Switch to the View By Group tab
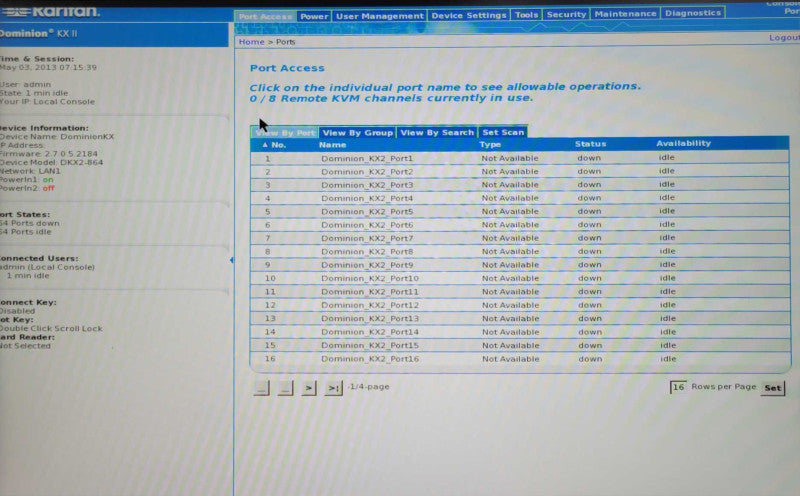Image resolution: width=800 pixels, height=496 pixels. pyautogui.click(x=358, y=133)
